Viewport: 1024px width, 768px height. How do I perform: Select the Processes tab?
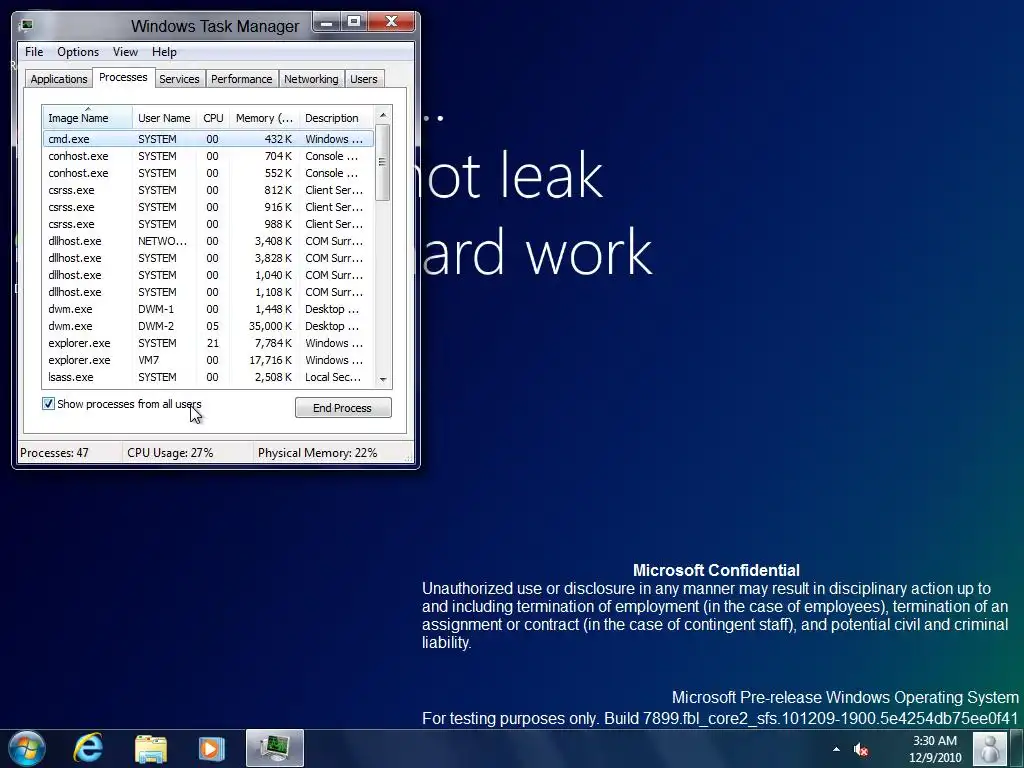(123, 77)
